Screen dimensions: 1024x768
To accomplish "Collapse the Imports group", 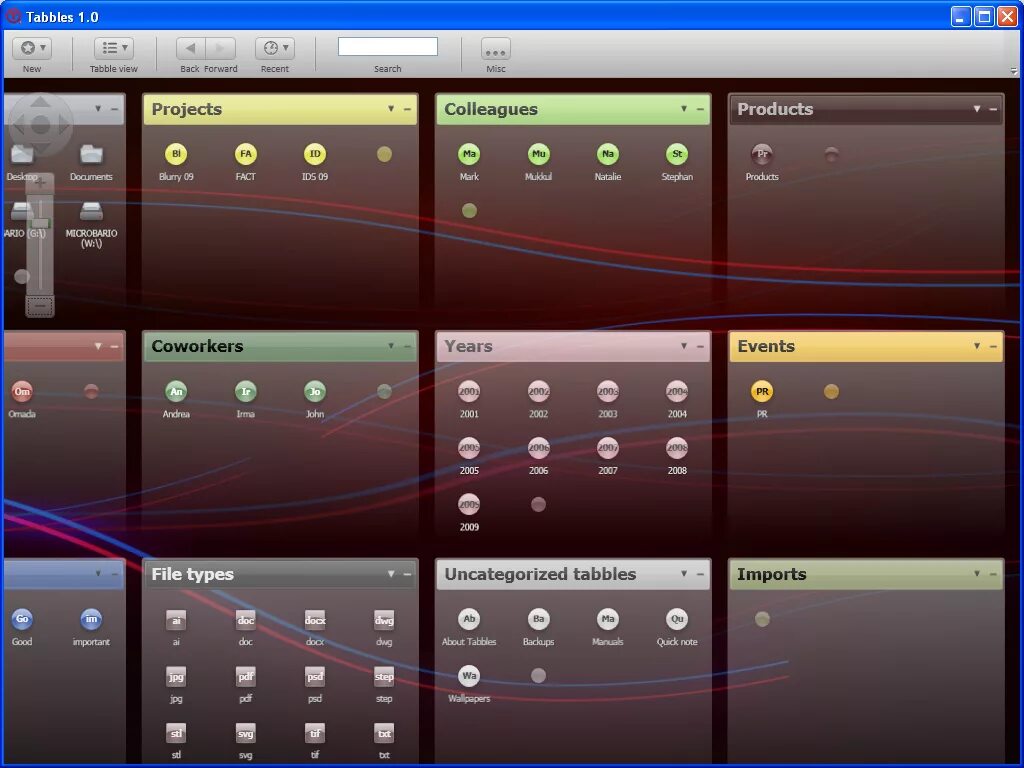I will point(993,574).
